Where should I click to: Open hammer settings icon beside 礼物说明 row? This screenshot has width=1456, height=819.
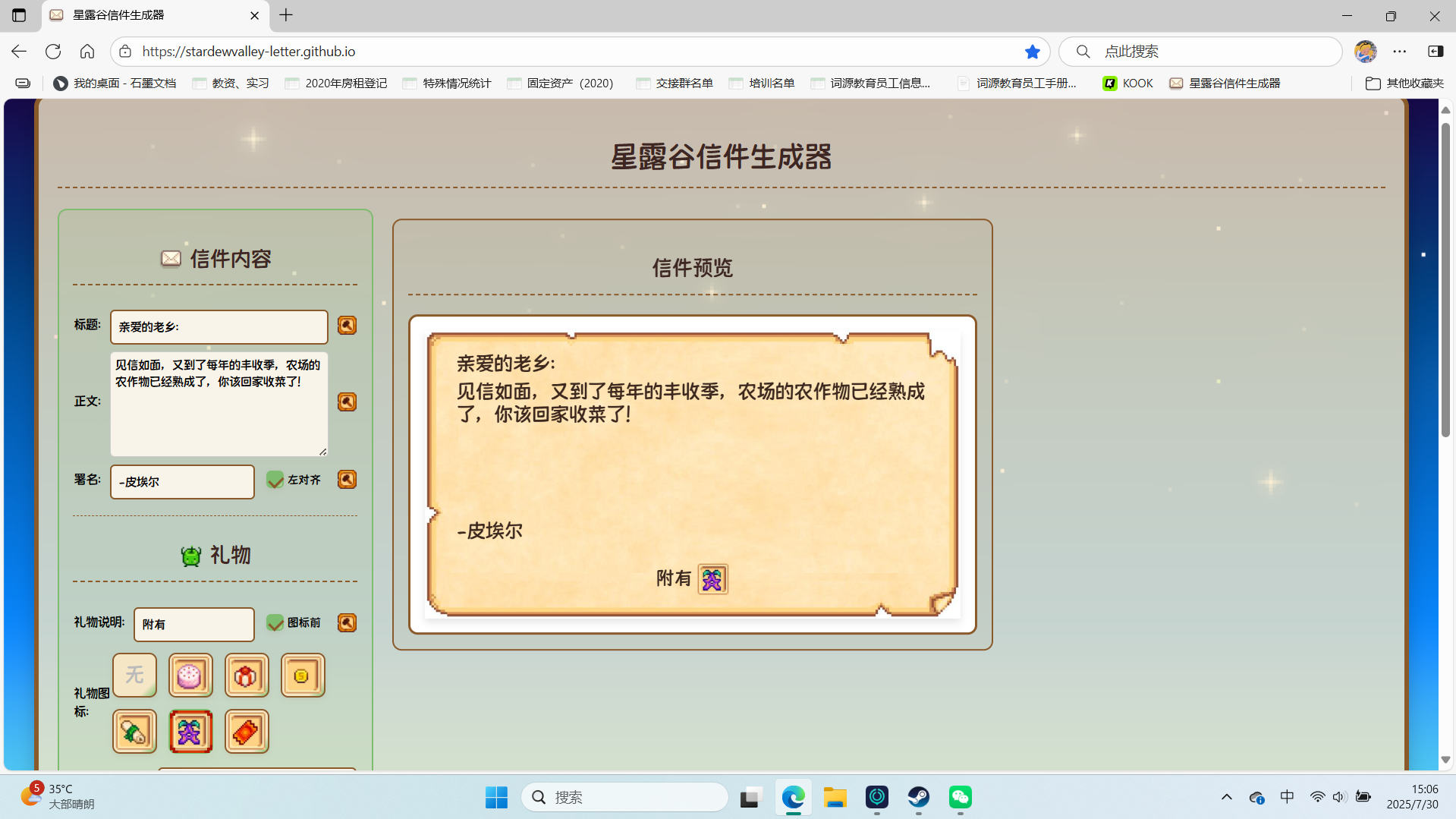coord(347,622)
